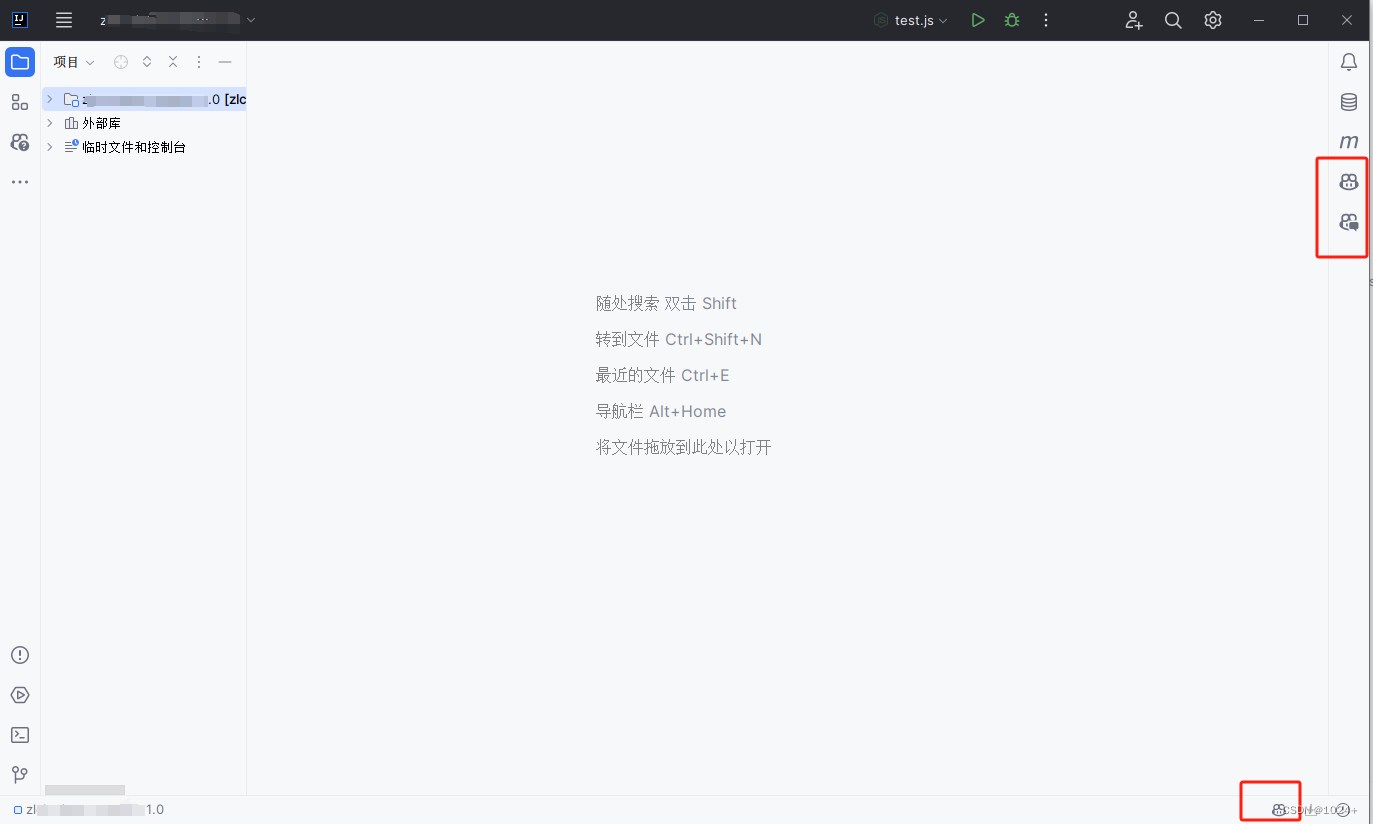Open the Git version control tool window icon
Screen dimensions: 1373x824
point(20,775)
